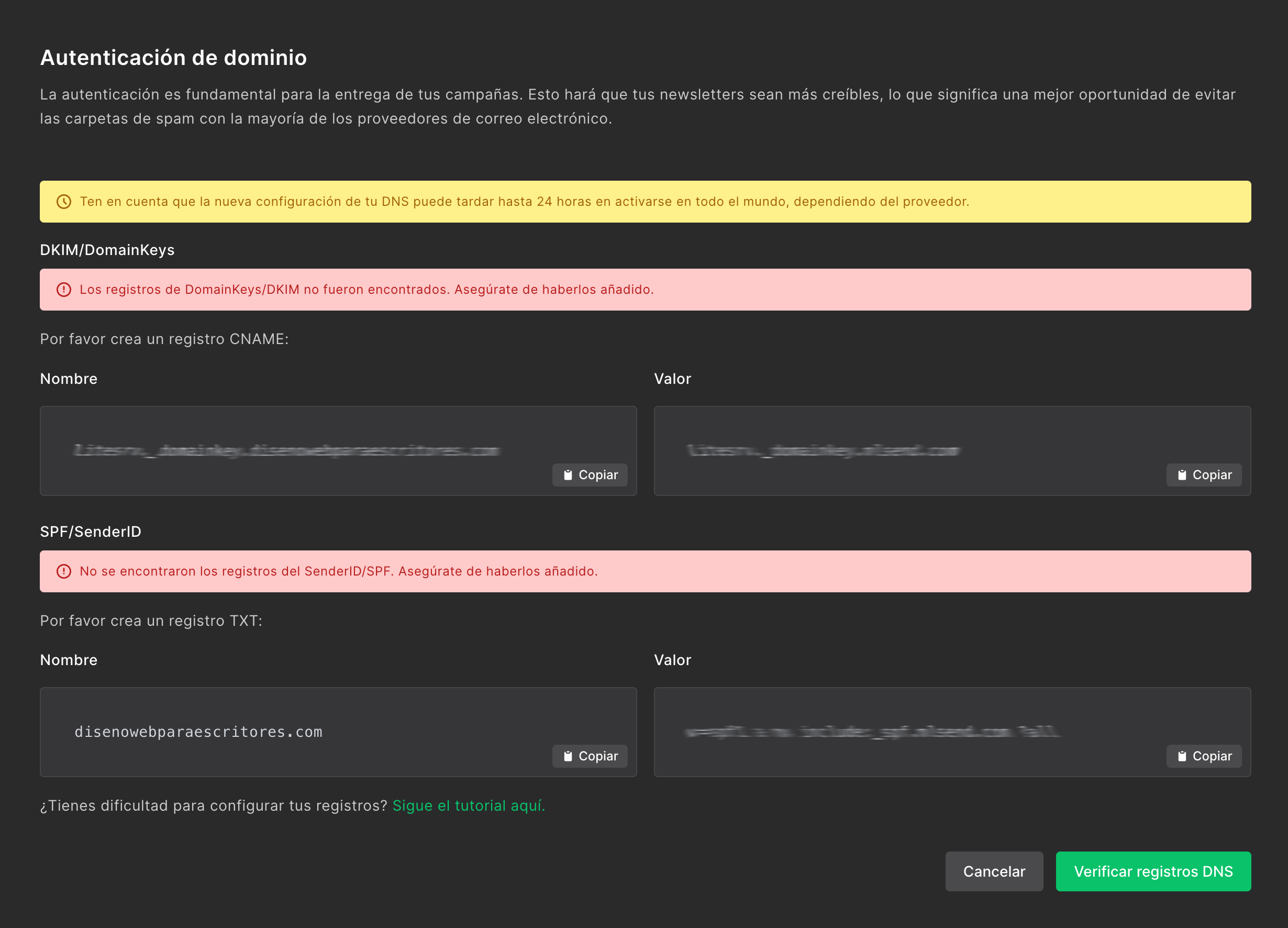The image size is (1288, 928).
Task: Click the 'No se encontraron los registros' error message
Action: (338, 571)
